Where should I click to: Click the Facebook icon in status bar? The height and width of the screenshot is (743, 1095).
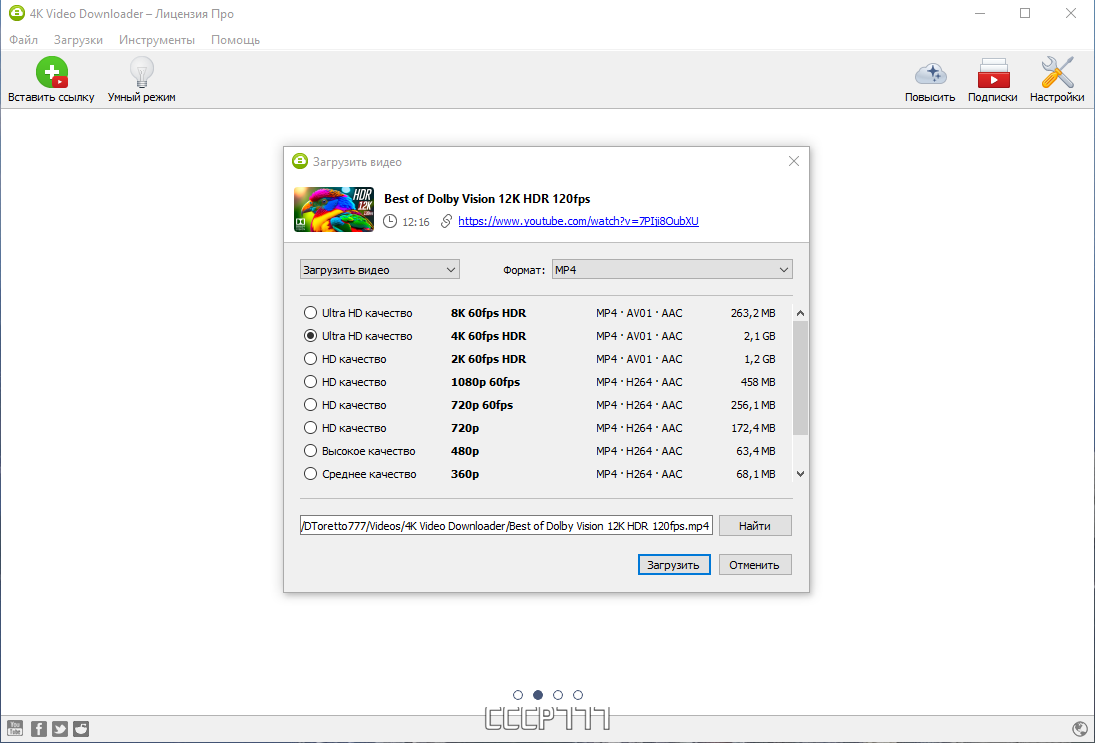pos(39,729)
